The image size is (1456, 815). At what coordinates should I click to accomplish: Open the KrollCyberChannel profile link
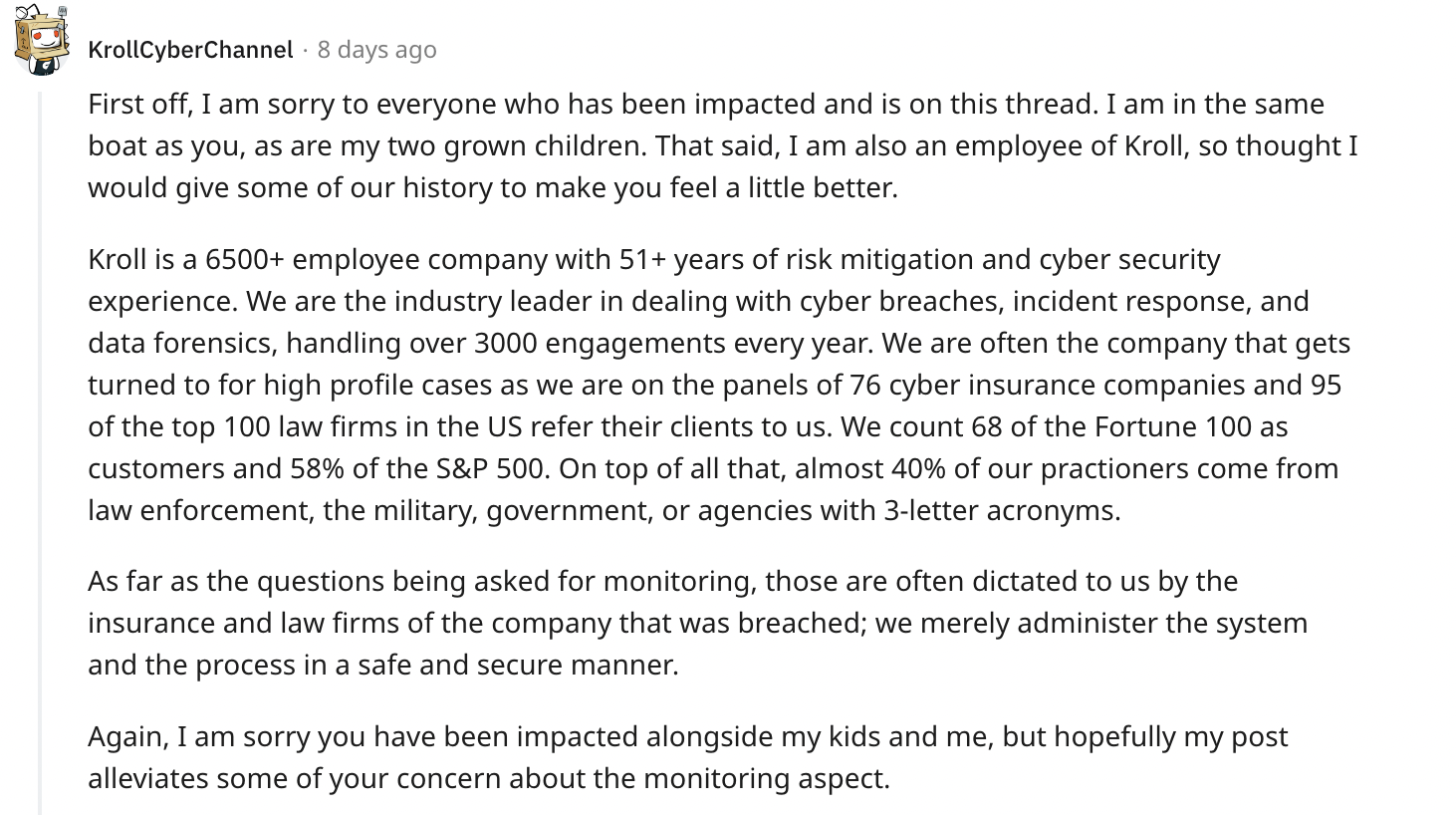[190, 50]
